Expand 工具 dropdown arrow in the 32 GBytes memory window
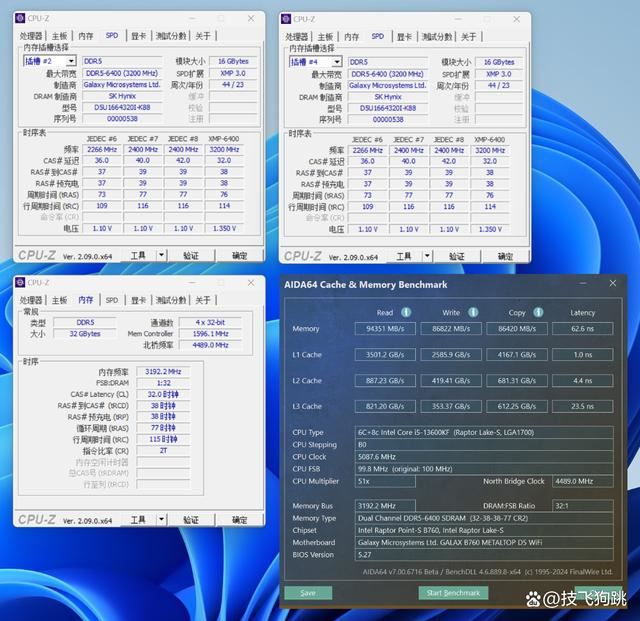 [161, 520]
